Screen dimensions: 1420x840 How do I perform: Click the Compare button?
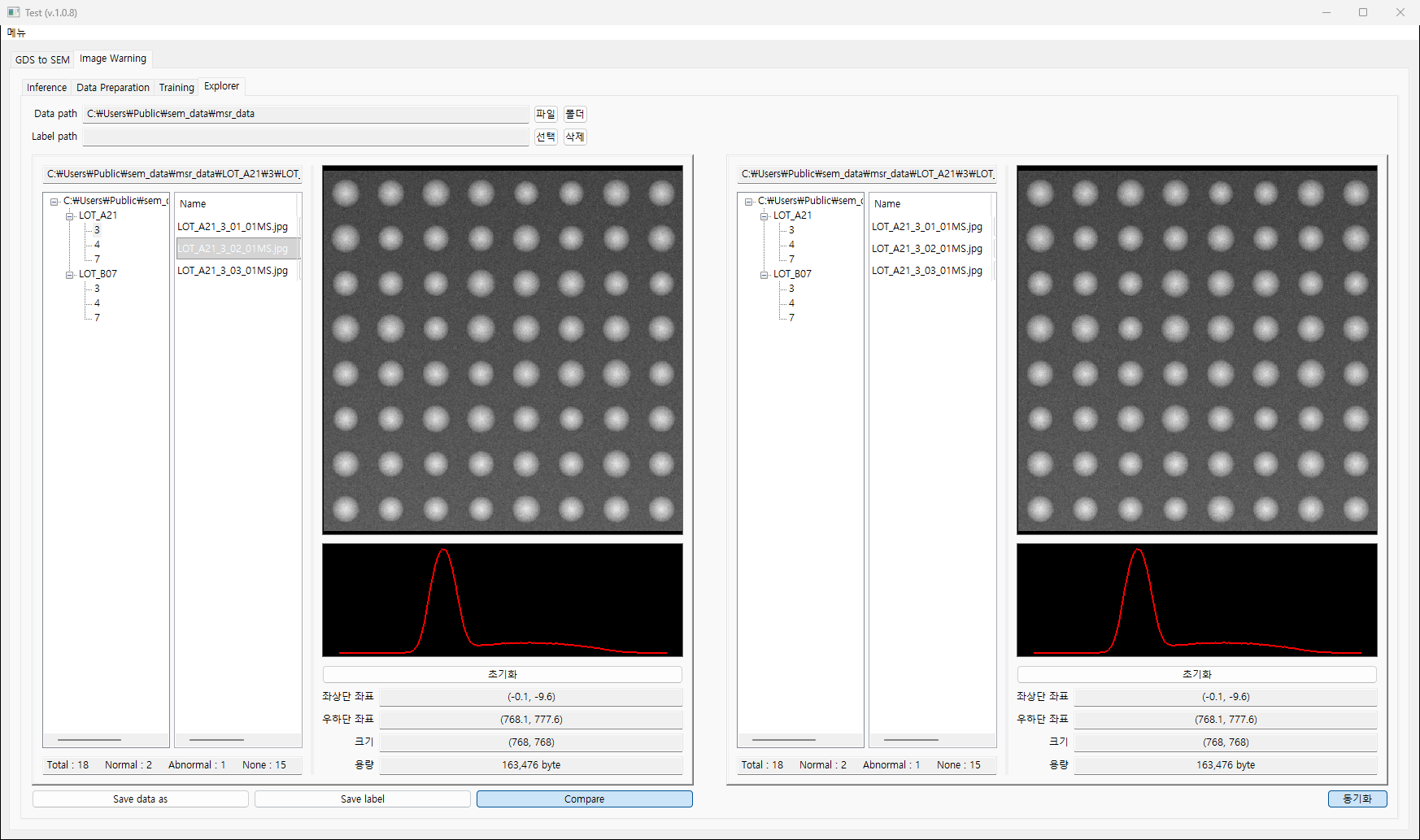(584, 799)
